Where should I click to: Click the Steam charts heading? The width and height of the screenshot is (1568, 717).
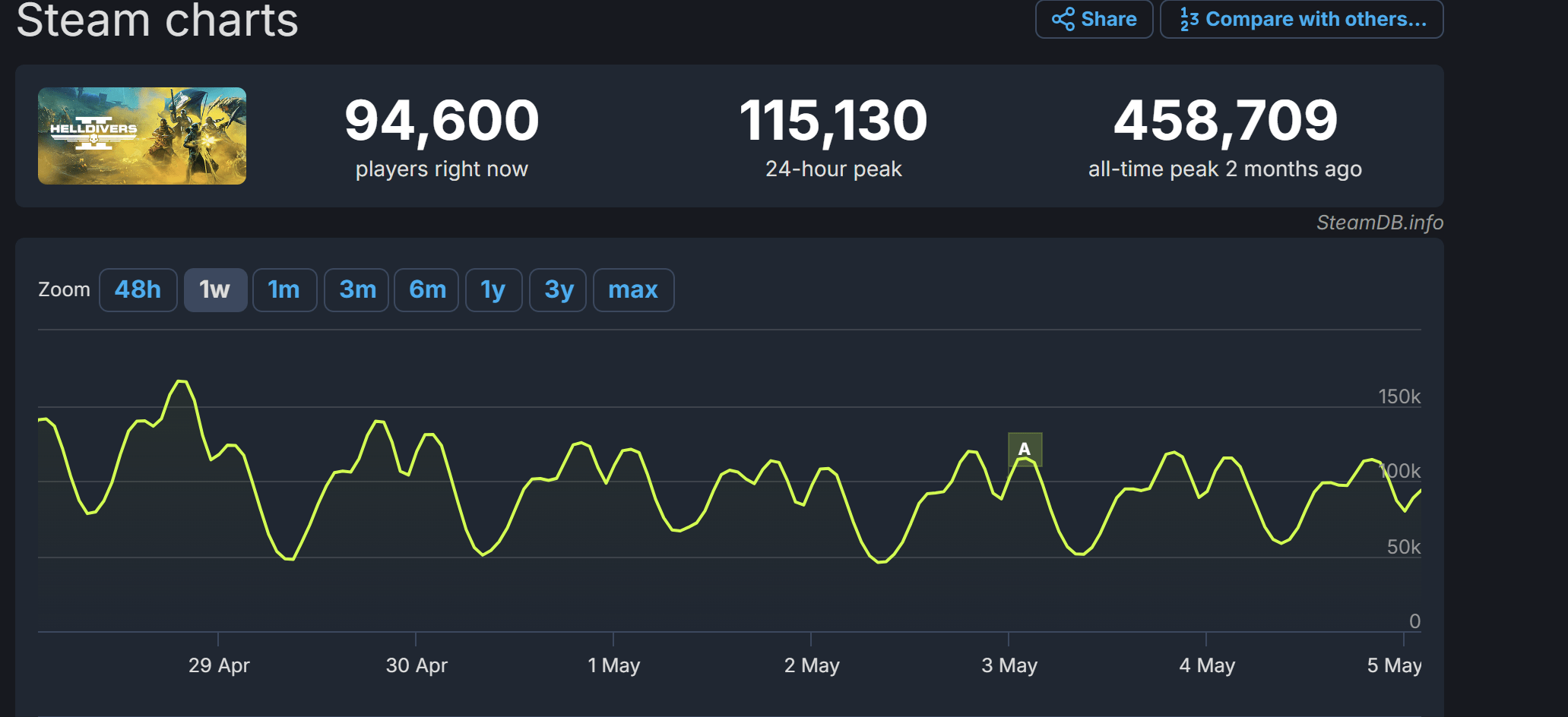tap(157, 20)
